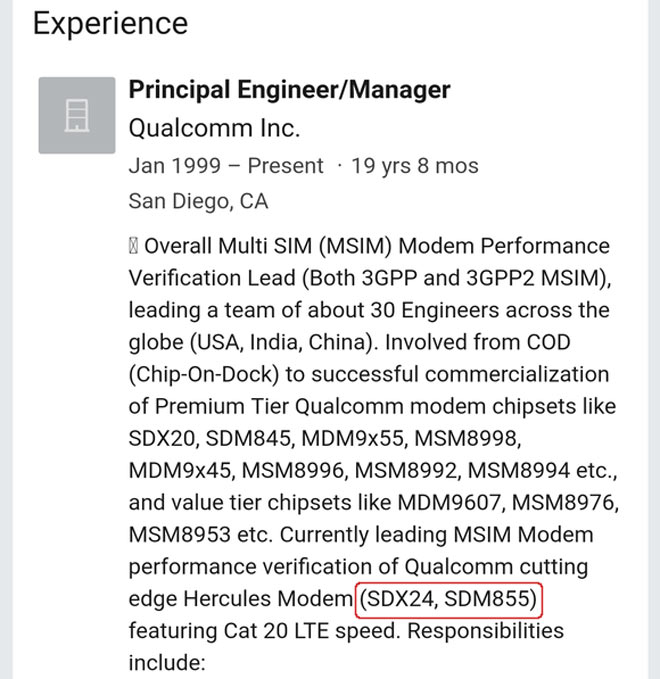
Task: Click the red-outlined (SDX24, SDM855) text
Action: 448,600
